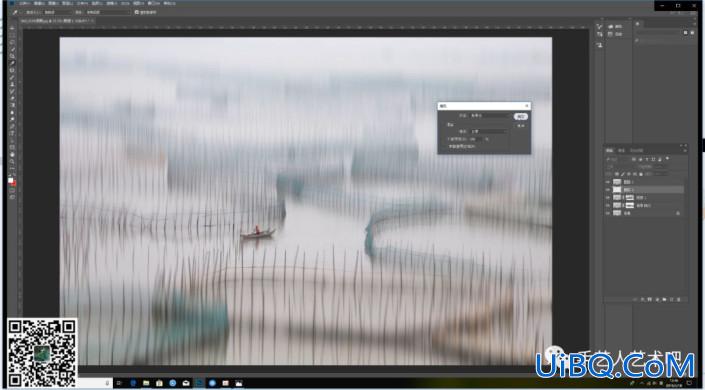
Task: Open the Image menu
Action: coord(54,3)
